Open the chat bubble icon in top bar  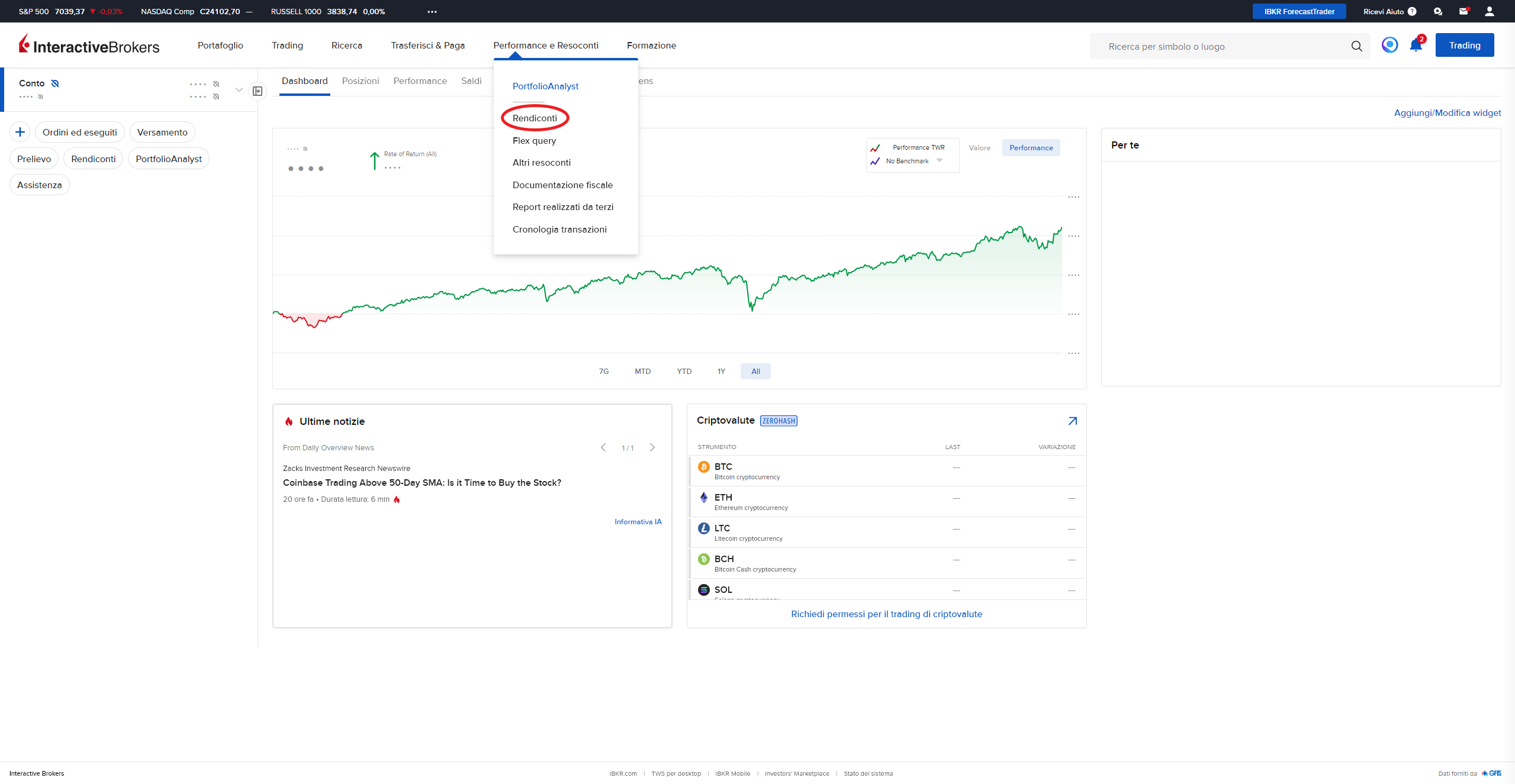[x=1438, y=11]
